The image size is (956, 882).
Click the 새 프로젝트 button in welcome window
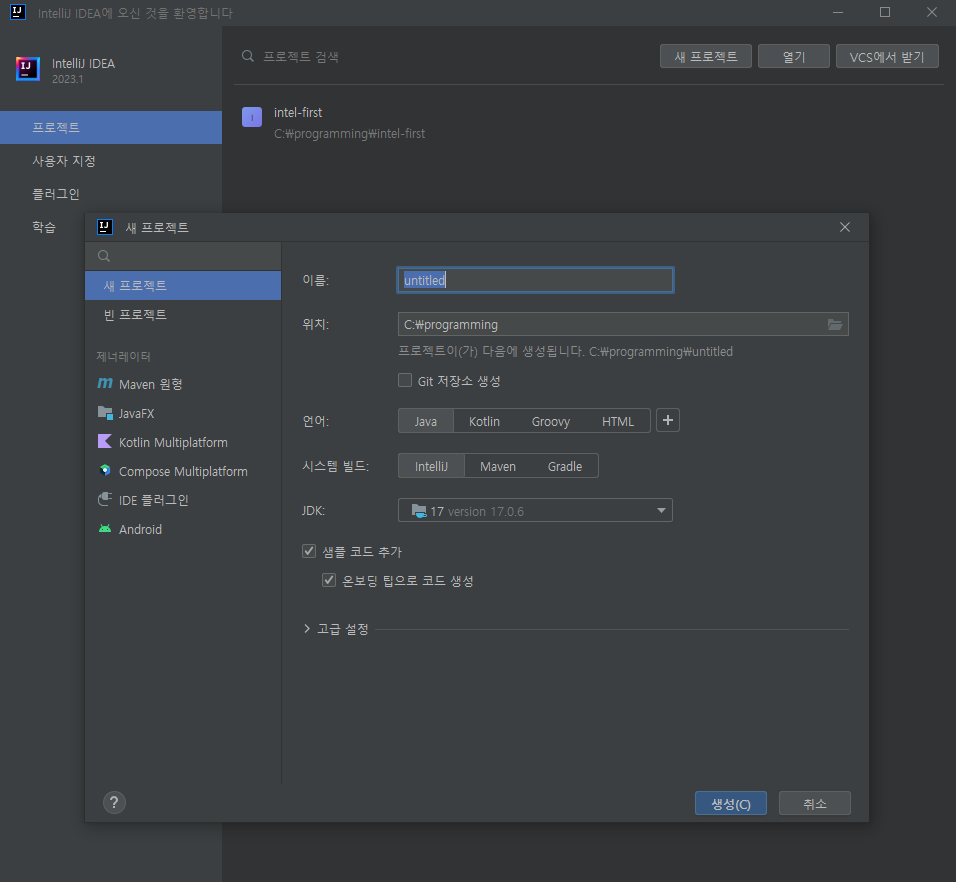[705, 57]
